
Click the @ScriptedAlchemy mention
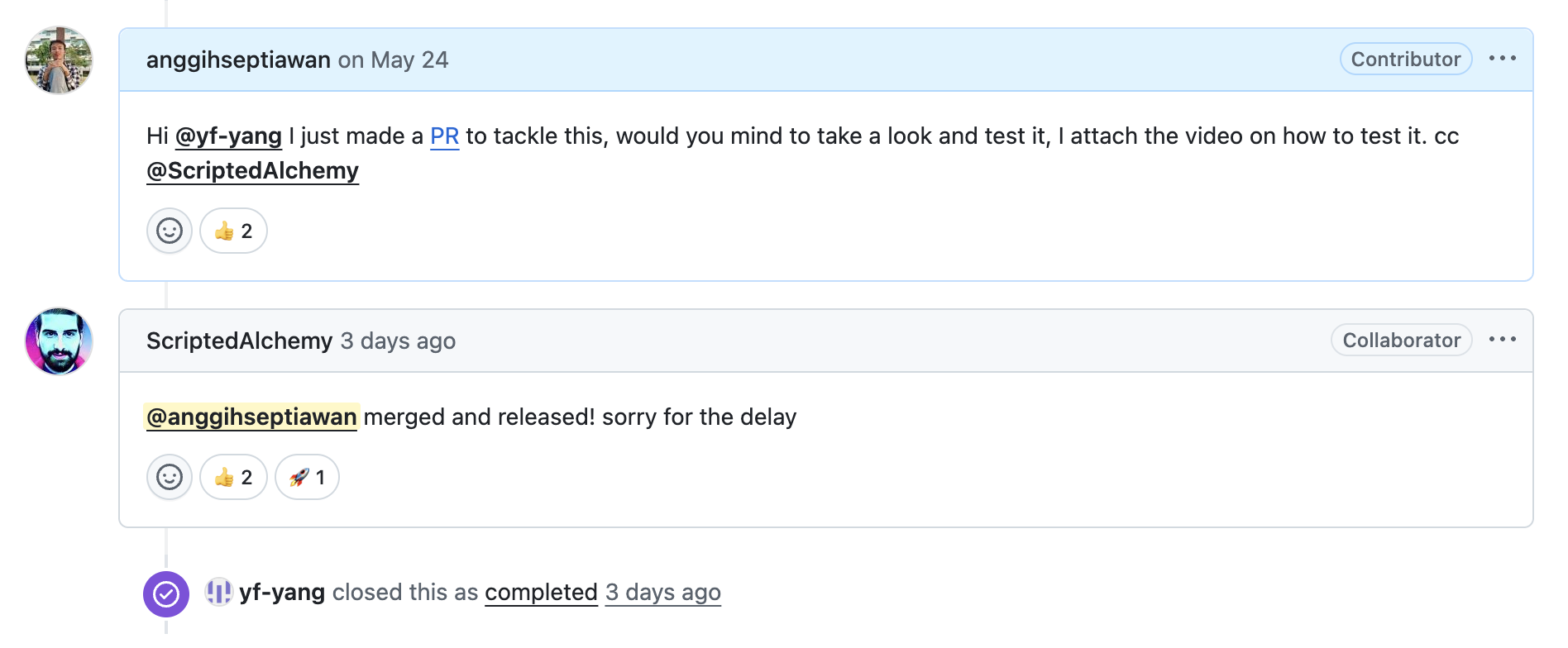coord(252,170)
